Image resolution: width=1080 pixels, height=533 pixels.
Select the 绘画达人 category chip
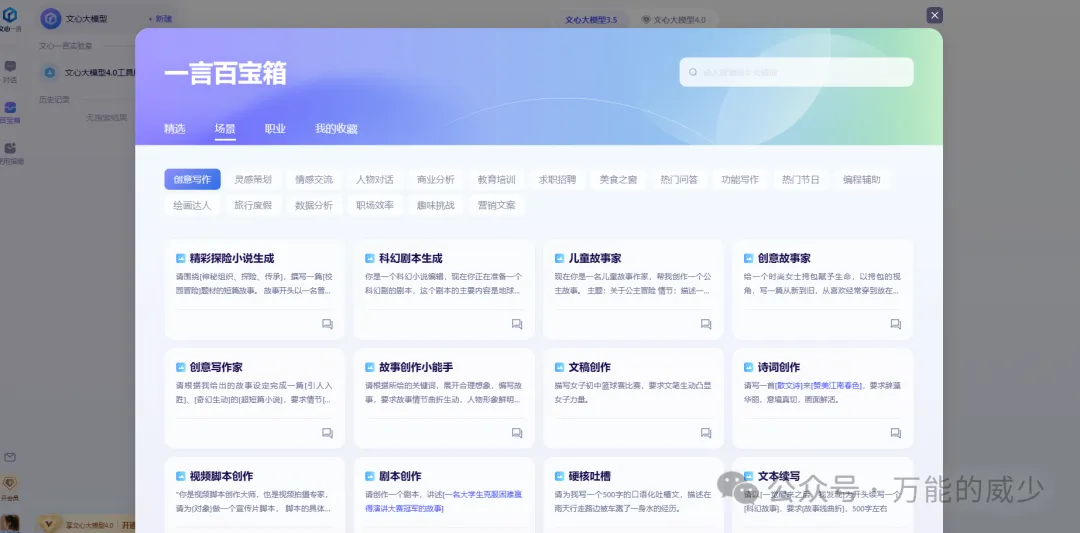(x=192, y=205)
